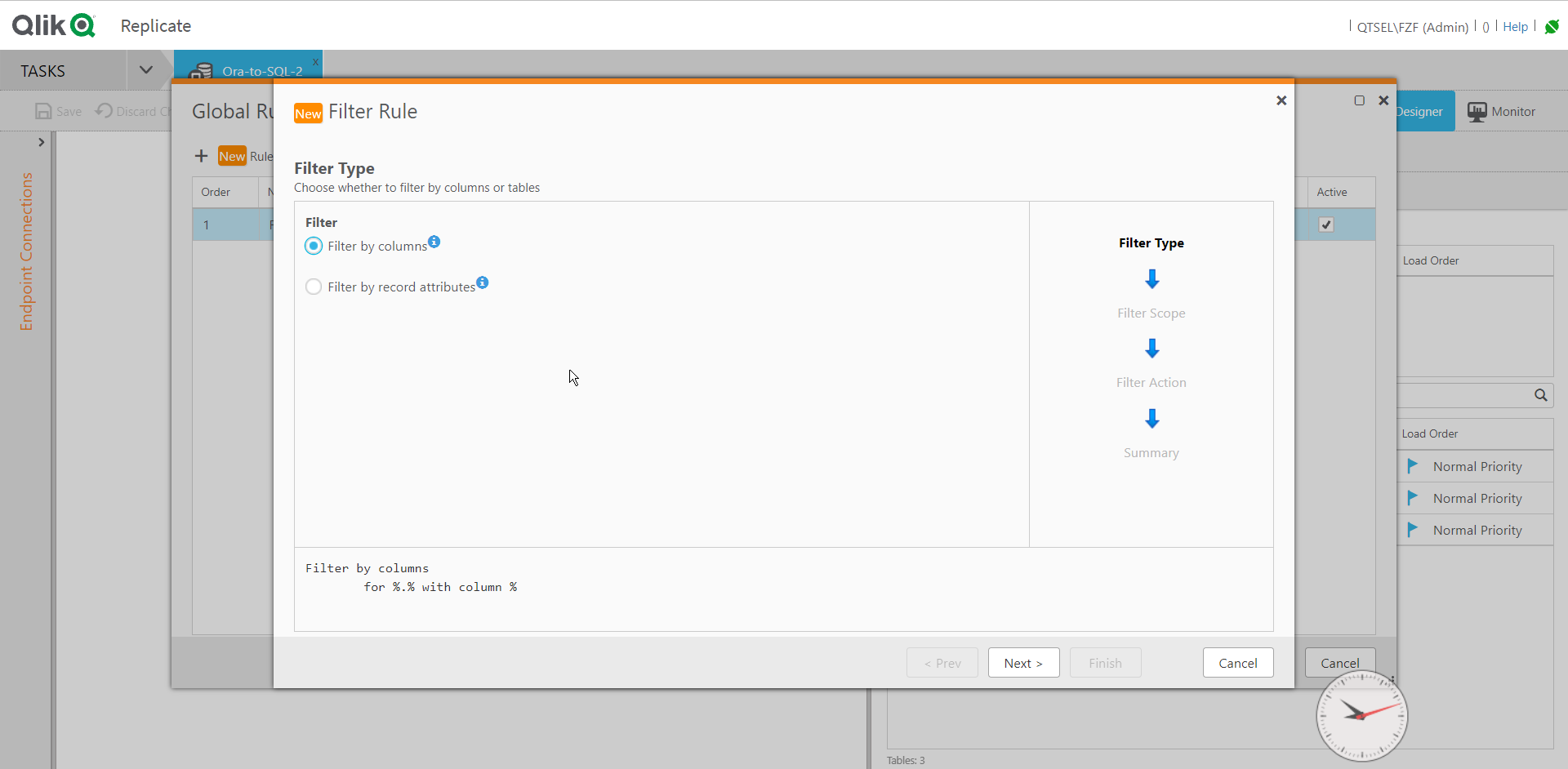Image resolution: width=1568 pixels, height=769 pixels.
Task: Click the Filter Type wizard step
Action: tap(1151, 243)
